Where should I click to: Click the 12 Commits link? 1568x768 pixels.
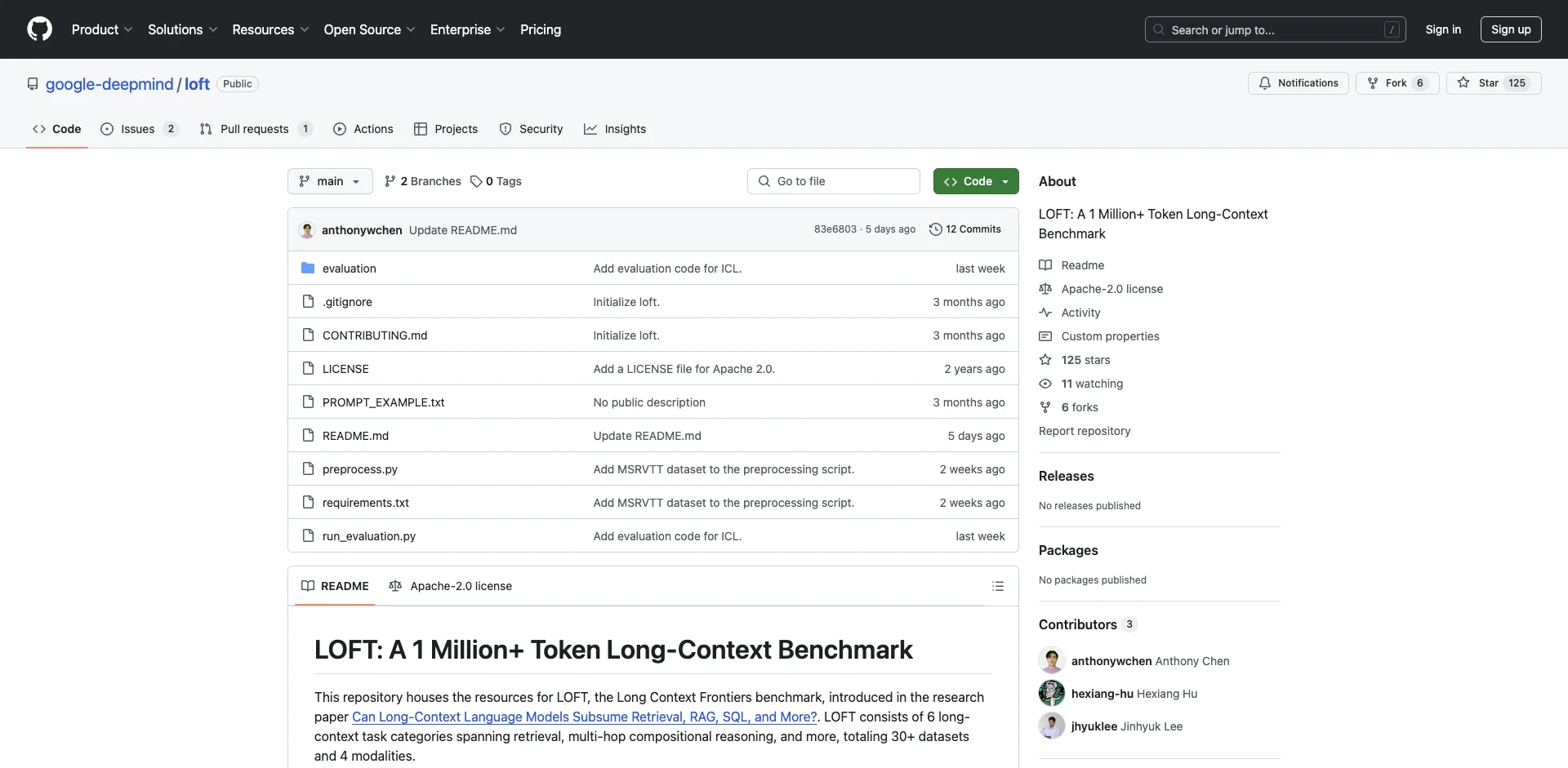point(965,229)
